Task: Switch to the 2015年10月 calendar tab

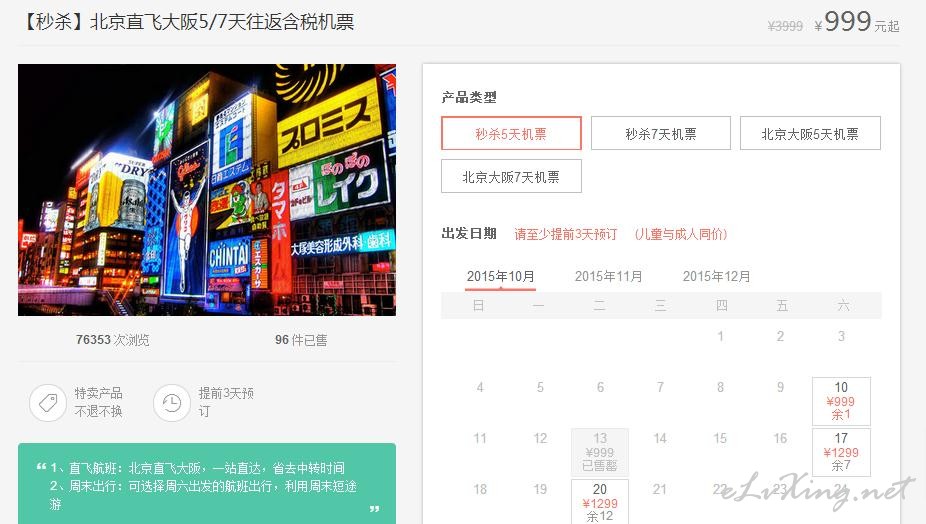Action: tap(500, 276)
